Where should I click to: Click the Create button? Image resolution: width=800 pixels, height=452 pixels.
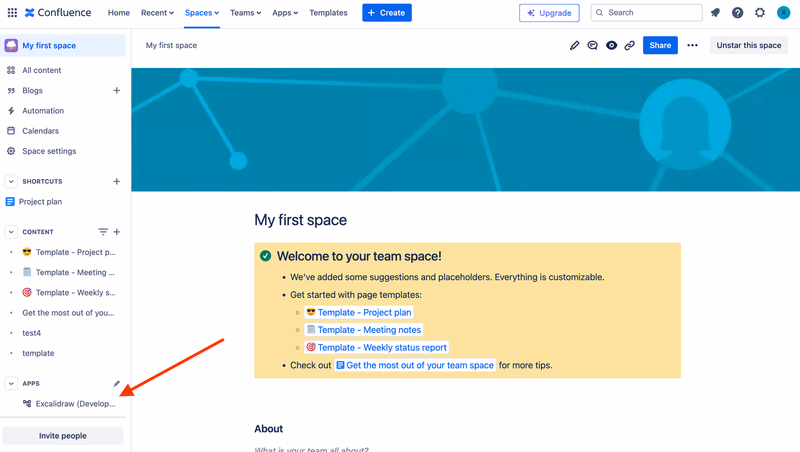point(387,13)
